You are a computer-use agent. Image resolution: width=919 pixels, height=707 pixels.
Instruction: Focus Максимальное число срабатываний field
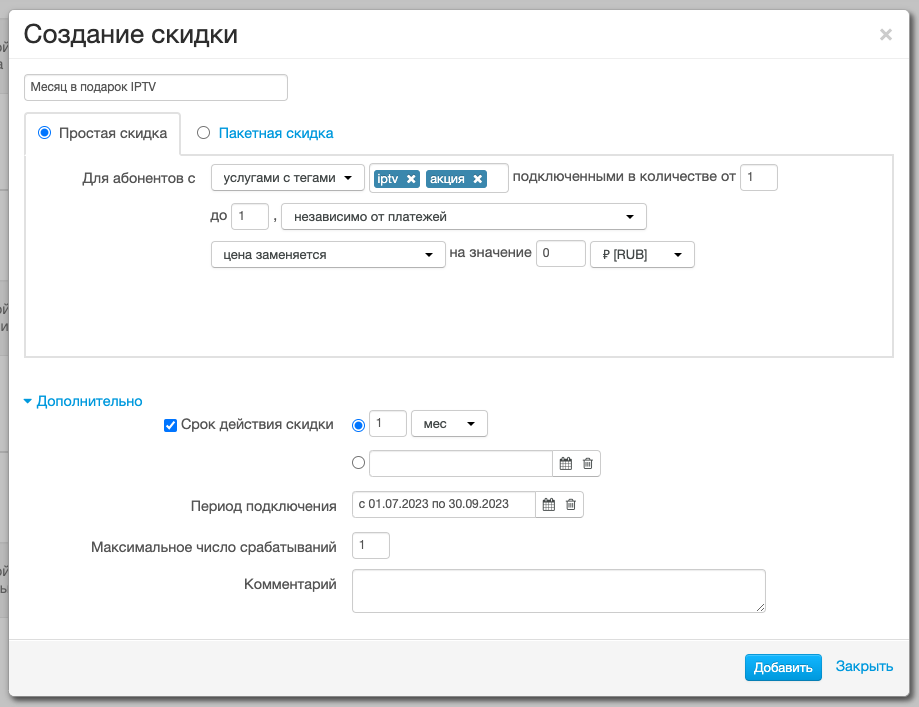(x=371, y=545)
